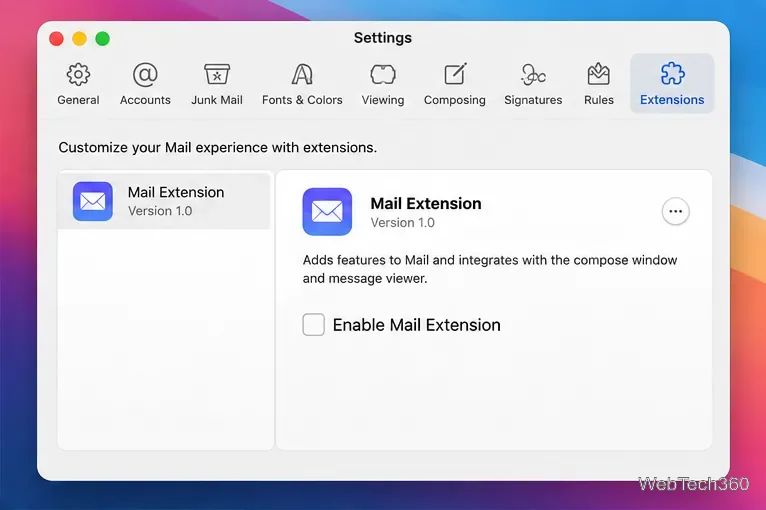
Task: Enable Mail Extension checkbox
Action: coord(314,325)
